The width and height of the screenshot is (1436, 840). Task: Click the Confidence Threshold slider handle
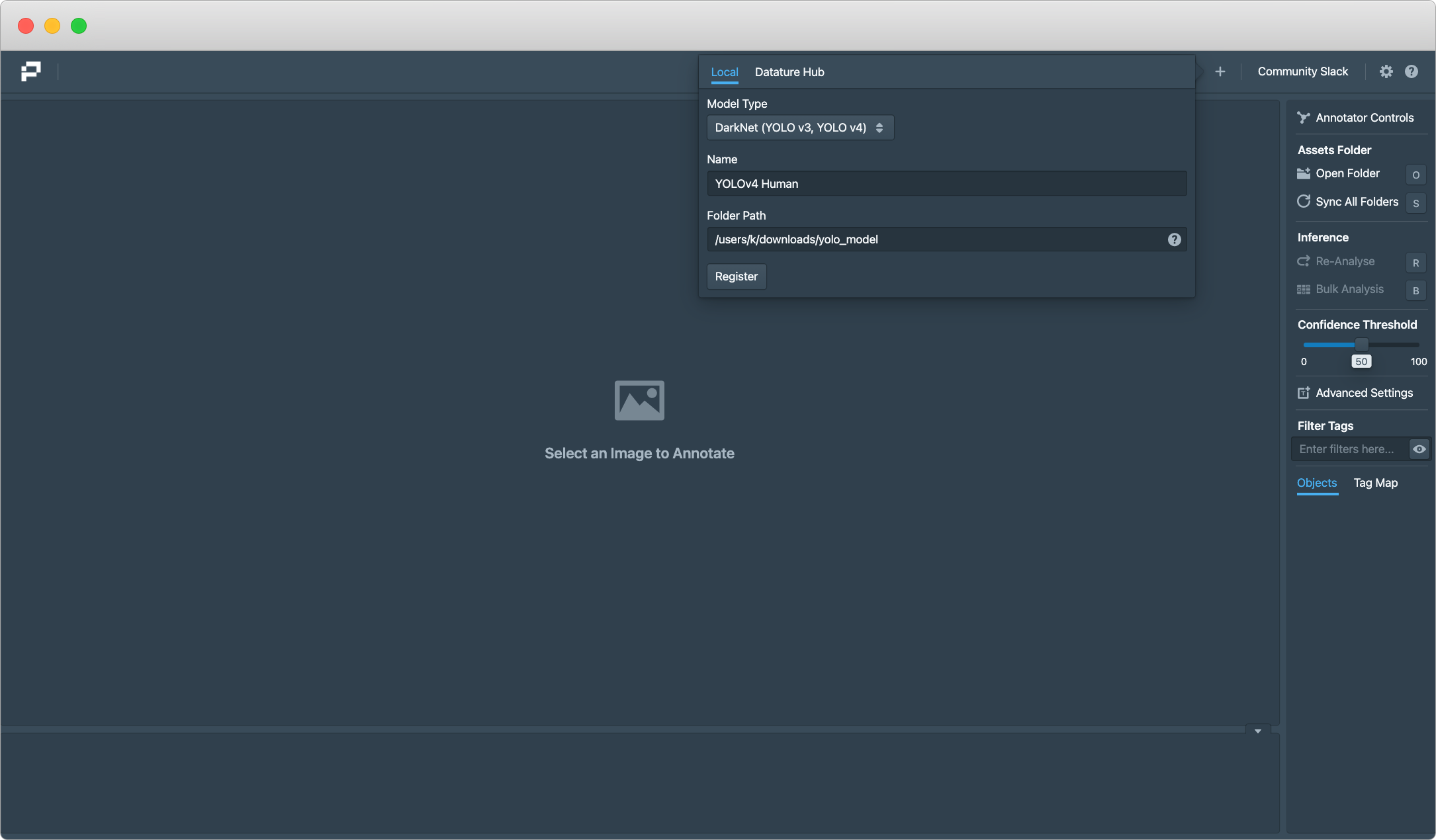[x=1361, y=345]
